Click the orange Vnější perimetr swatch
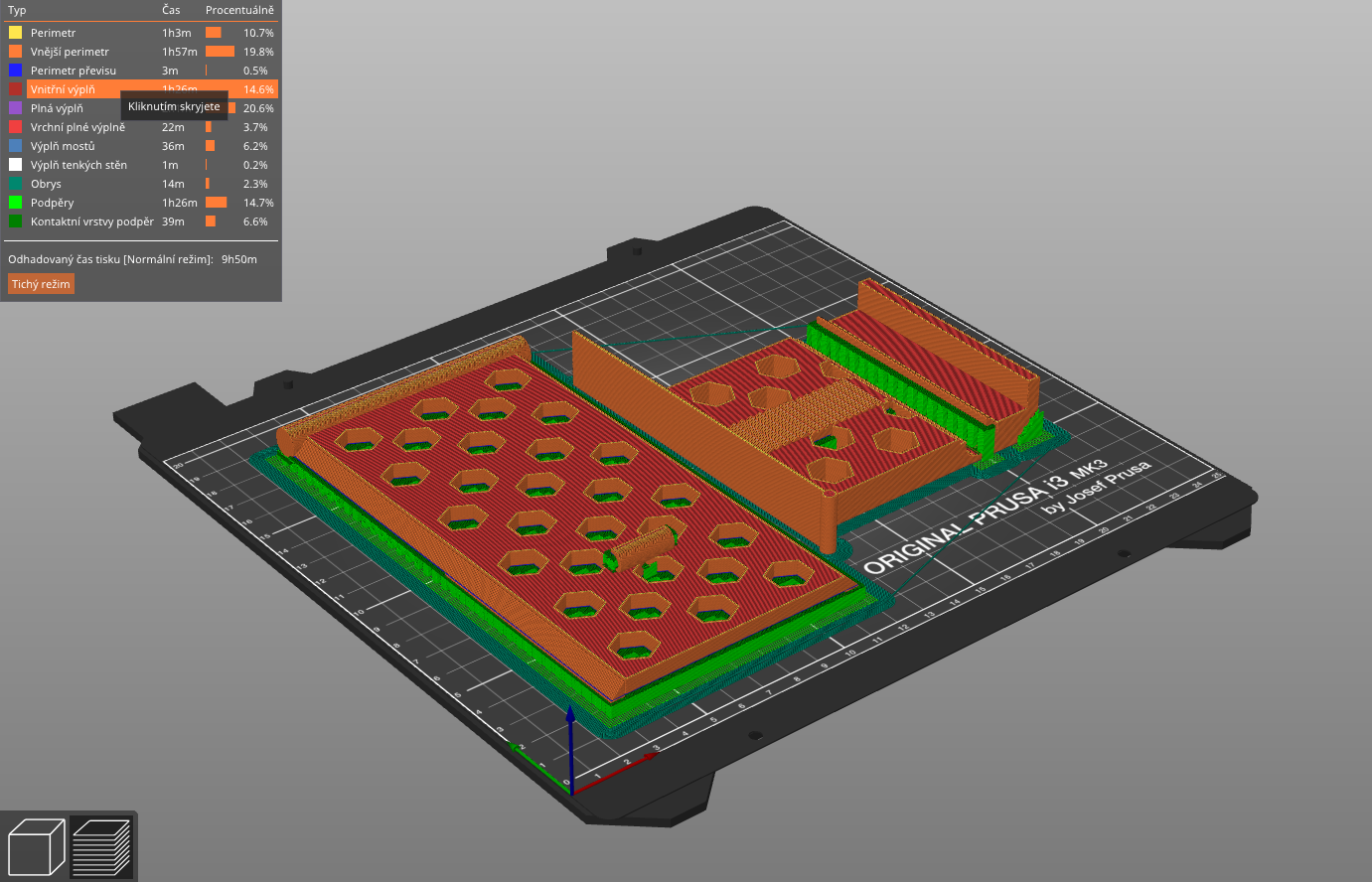The image size is (1372, 882). pyautogui.click(x=15, y=52)
